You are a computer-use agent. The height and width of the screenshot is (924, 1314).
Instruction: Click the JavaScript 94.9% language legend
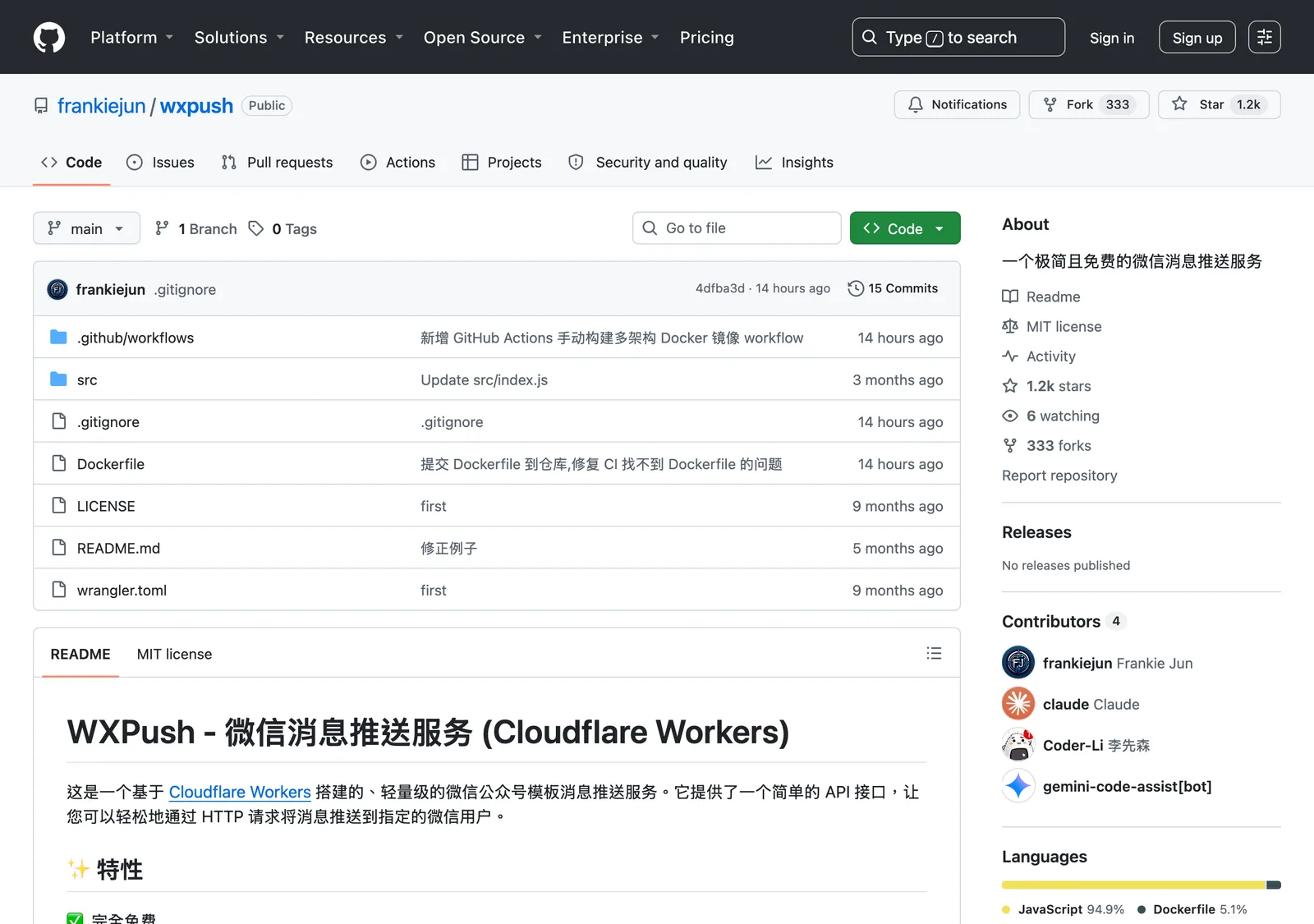1064,909
